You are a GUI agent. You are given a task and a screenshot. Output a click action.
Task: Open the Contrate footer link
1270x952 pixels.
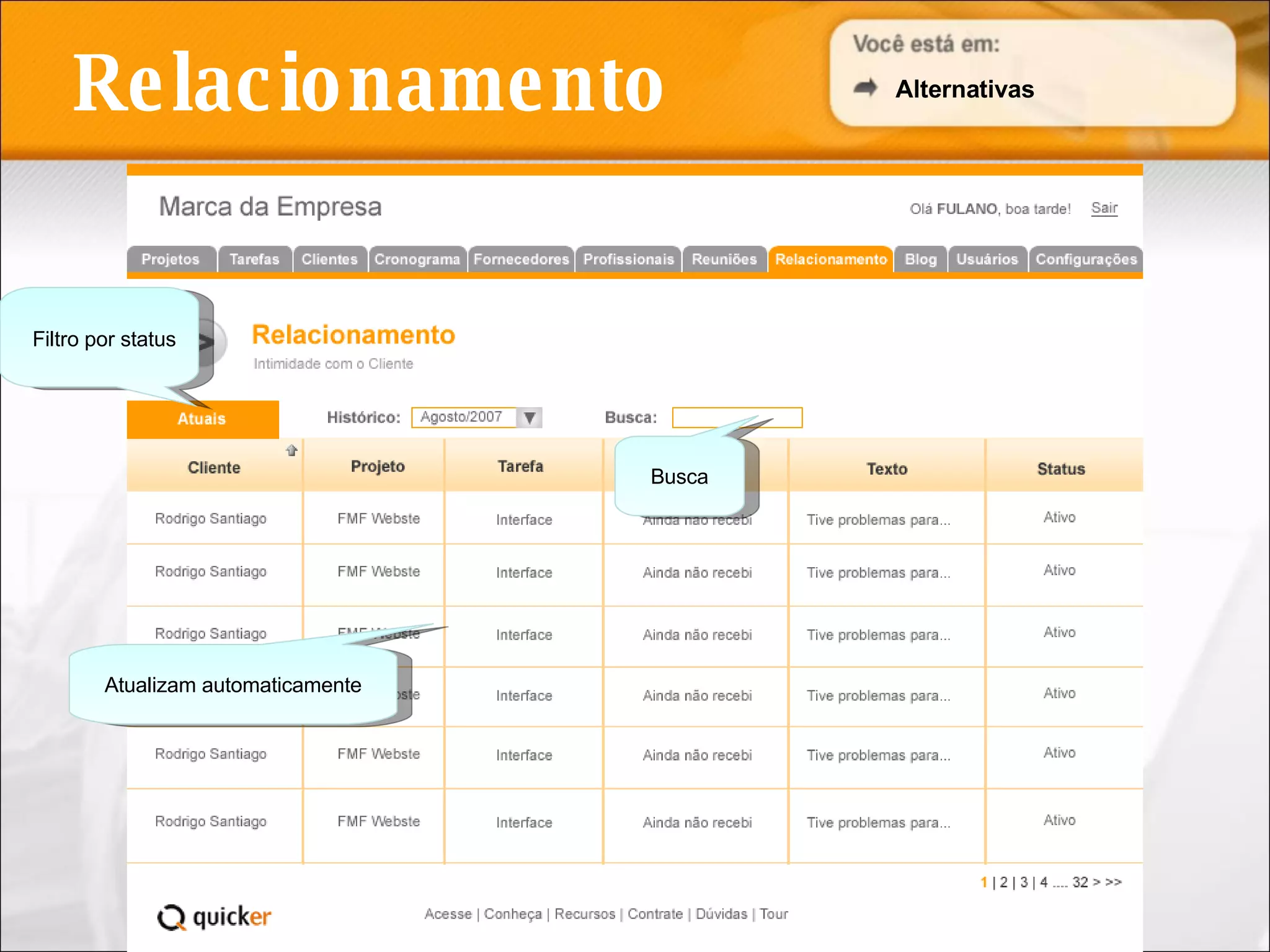tap(655, 914)
